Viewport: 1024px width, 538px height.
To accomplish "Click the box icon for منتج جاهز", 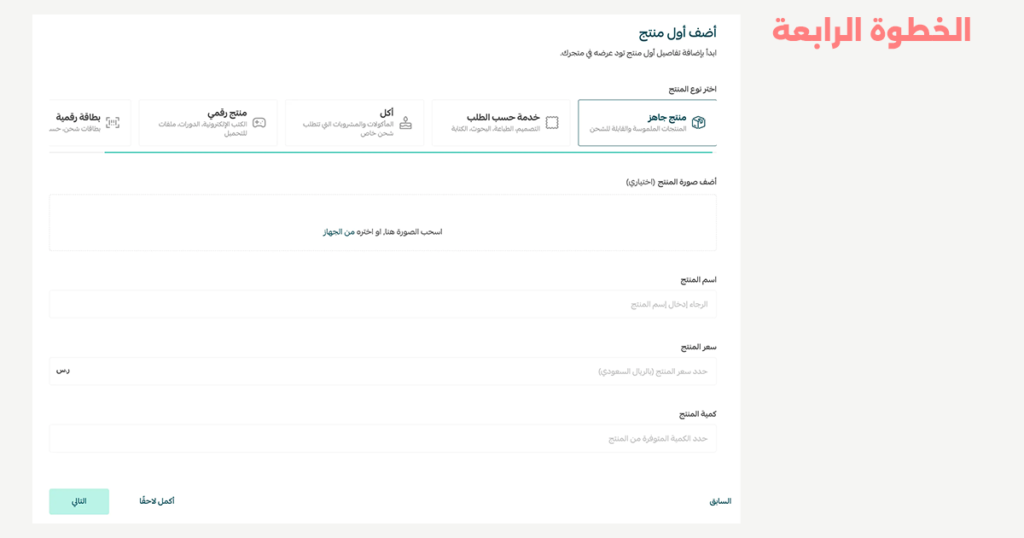I will [699, 122].
